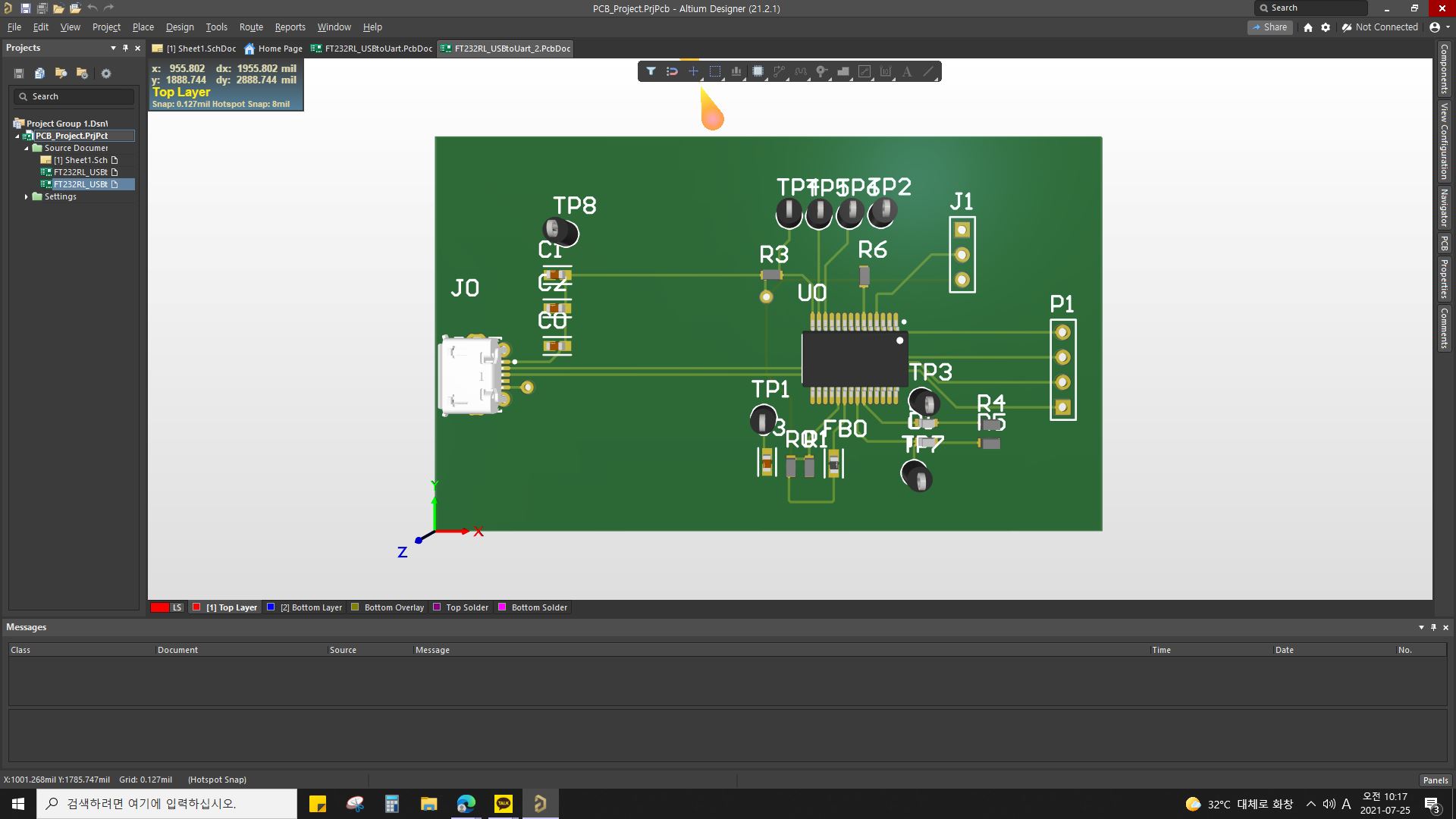Screen dimensions: 1456x819
Task: Choose the rectangle selection tool
Action: pyautogui.click(x=714, y=71)
